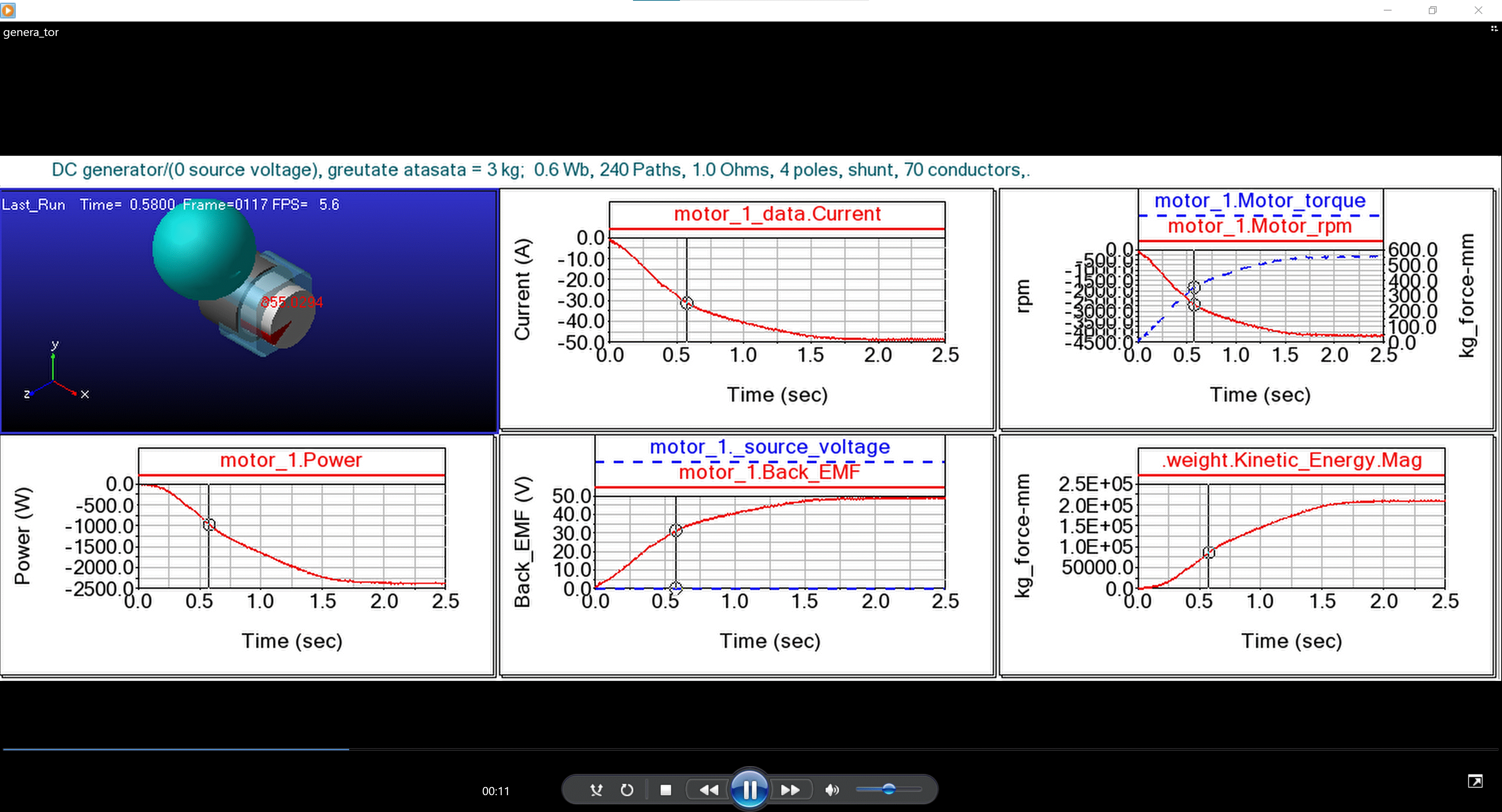This screenshot has width=1502, height=812.
Task: Click the elapsed time 00:11 display
Action: [x=495, y=791]
